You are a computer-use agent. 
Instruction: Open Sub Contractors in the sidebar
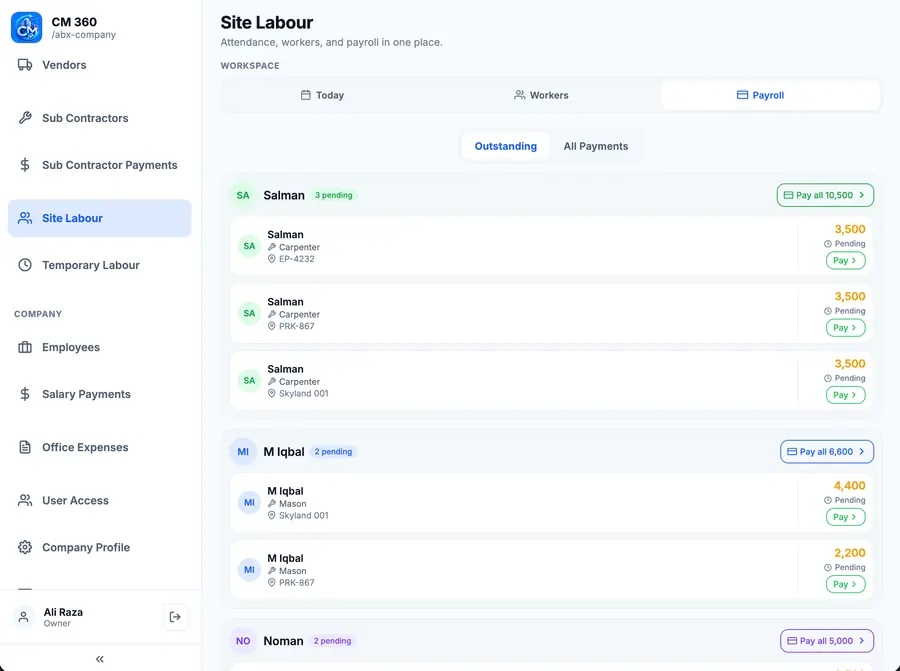point(99,118)
